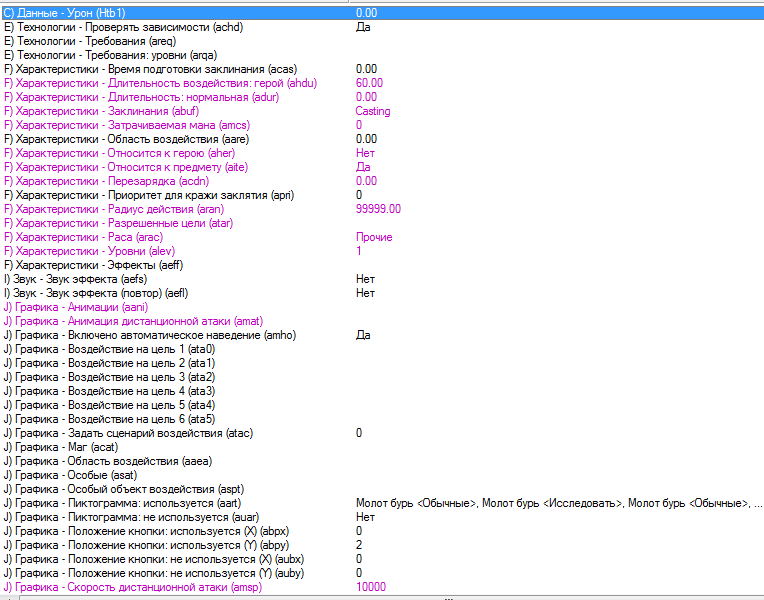
Task: Click the 'Да' value for amho
Action: click(363, 335)
